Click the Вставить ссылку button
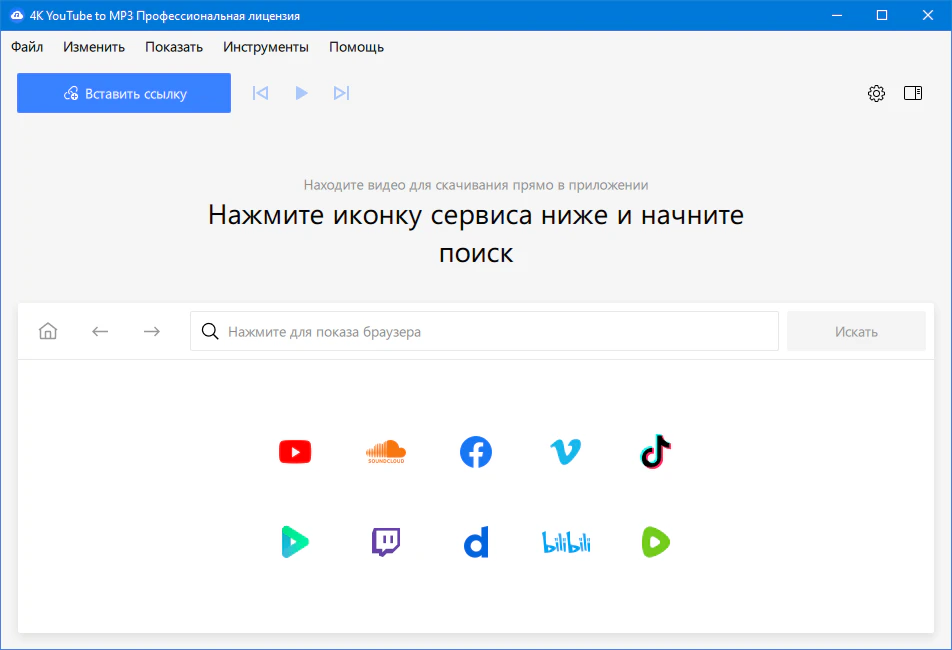 click(x=123, y=93)
